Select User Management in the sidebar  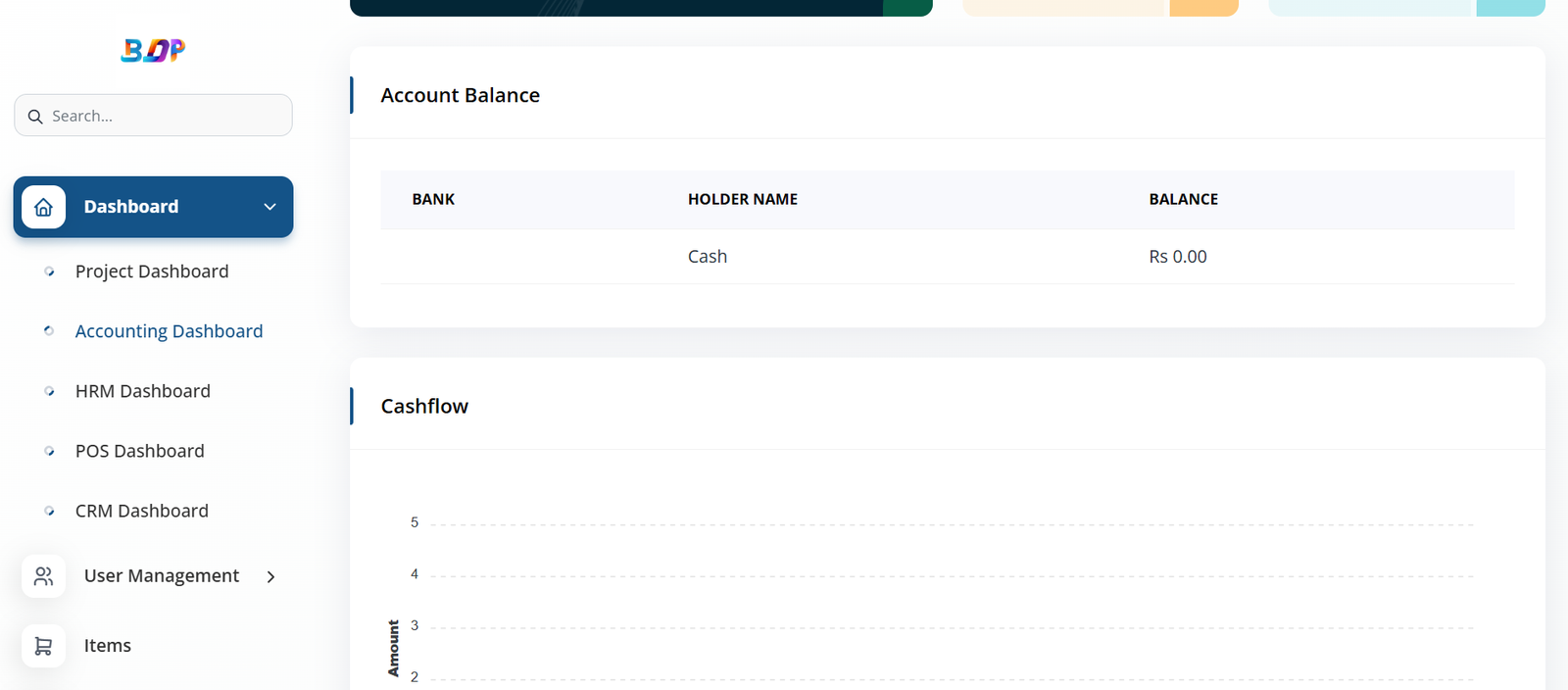click(162, 576)
